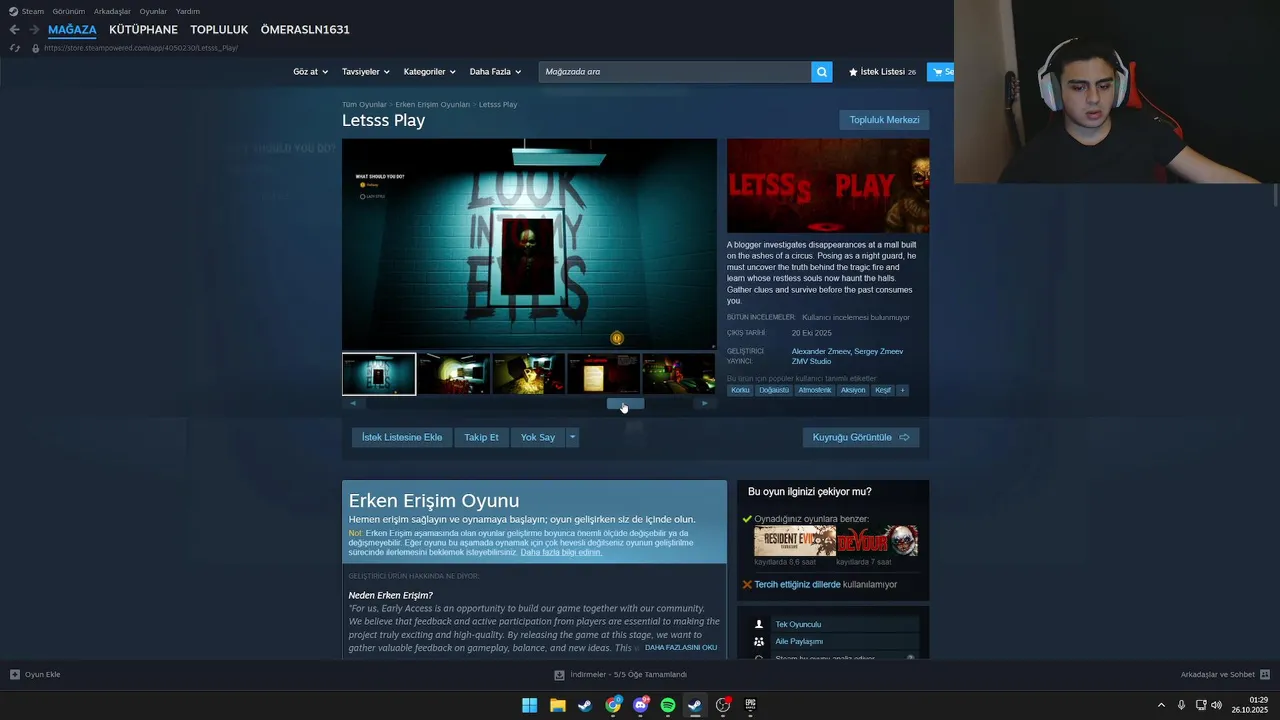Click the screenshot strip scrollbar handle
This screenshot has height=720, width=1280.
[x=625, y=403]
